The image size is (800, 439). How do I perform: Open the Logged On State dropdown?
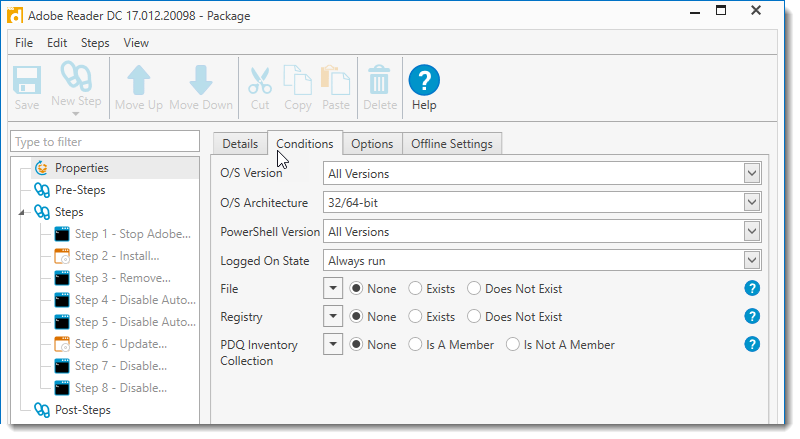(751, 261)
